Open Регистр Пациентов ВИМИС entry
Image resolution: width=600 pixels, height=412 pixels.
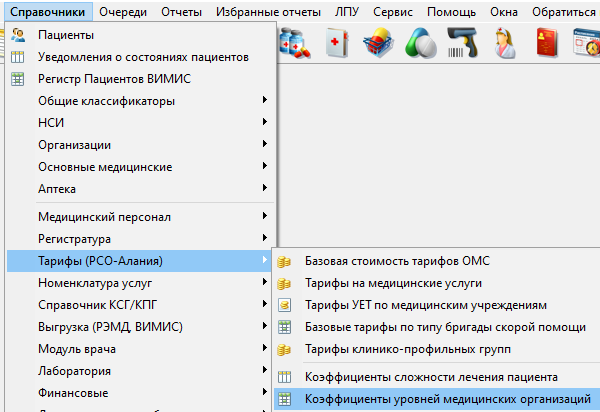(x=113, y=79)
